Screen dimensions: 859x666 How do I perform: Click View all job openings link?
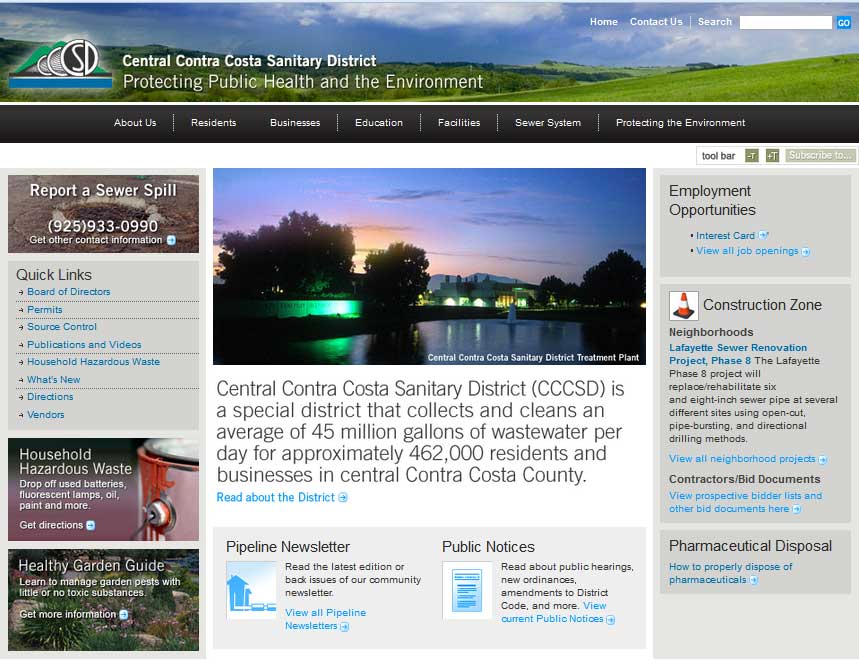coord(747,251)
